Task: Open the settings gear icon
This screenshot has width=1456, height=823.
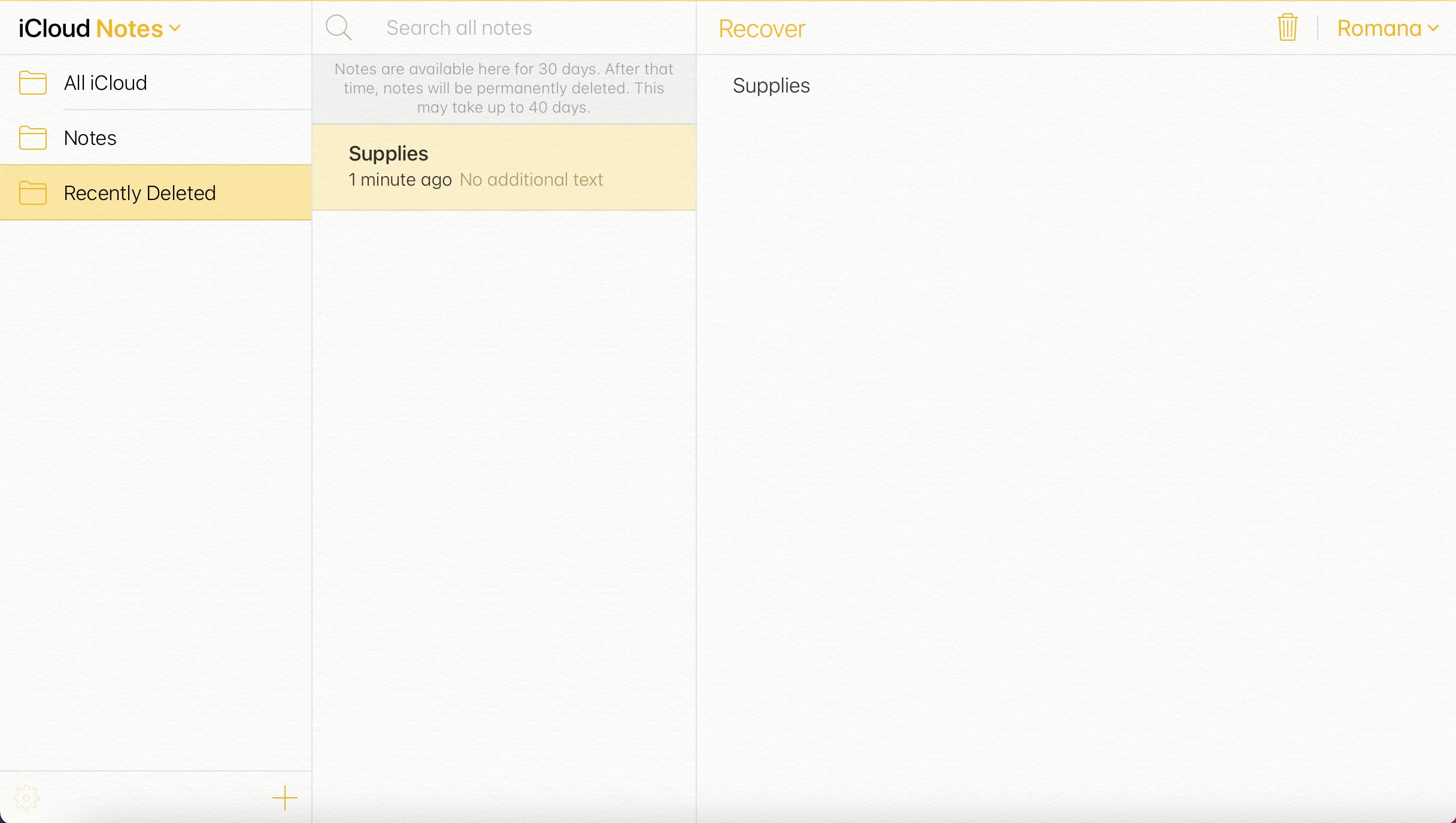Action: tap(26, 798)
